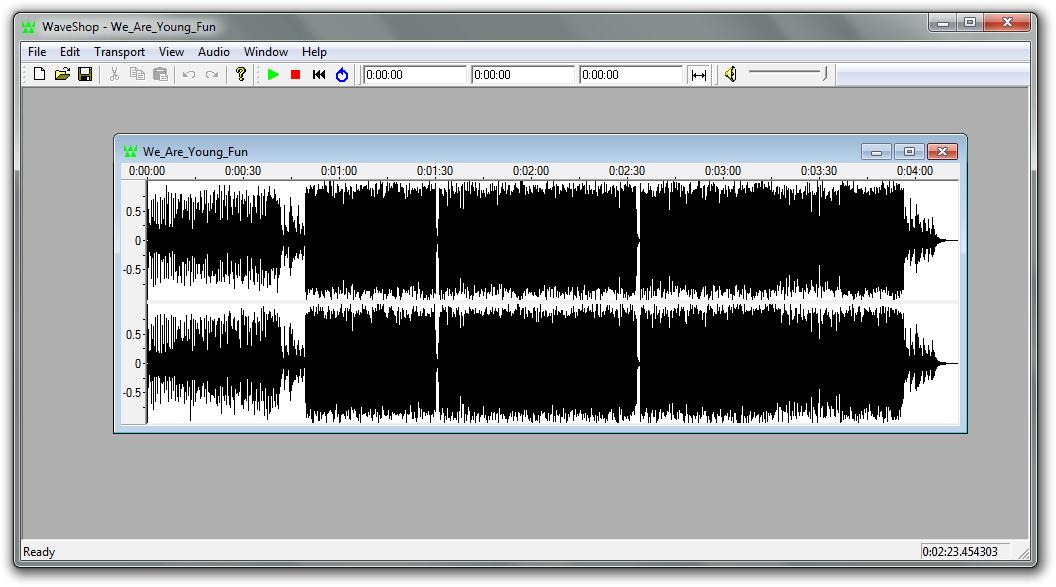Click the New file icon
The width and height of the screenshot is (1056, 587).
pos(40,74)
